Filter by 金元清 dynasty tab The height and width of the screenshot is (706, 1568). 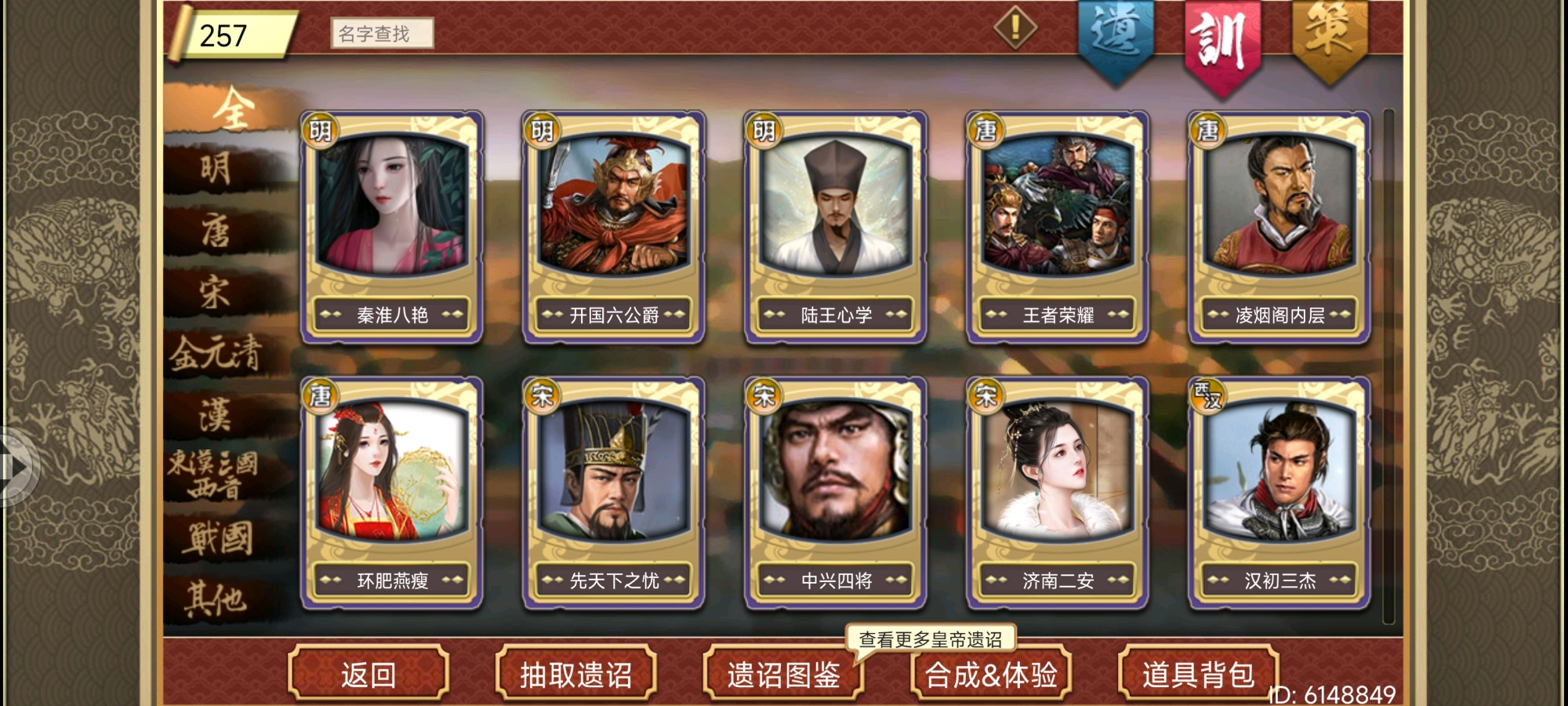[x=216, y=353]
